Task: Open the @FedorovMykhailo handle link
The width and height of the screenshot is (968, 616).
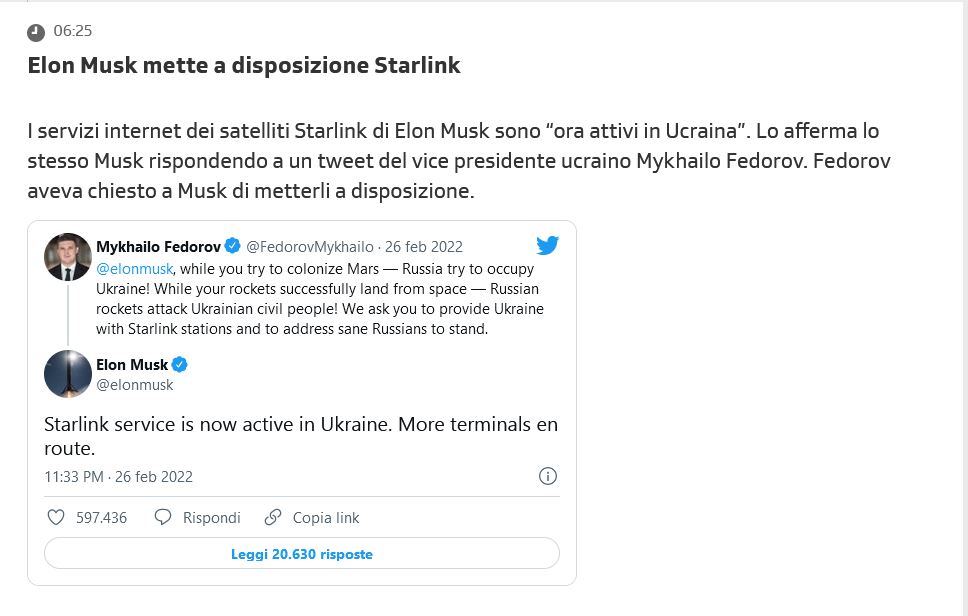Action: tap(310, 247)
